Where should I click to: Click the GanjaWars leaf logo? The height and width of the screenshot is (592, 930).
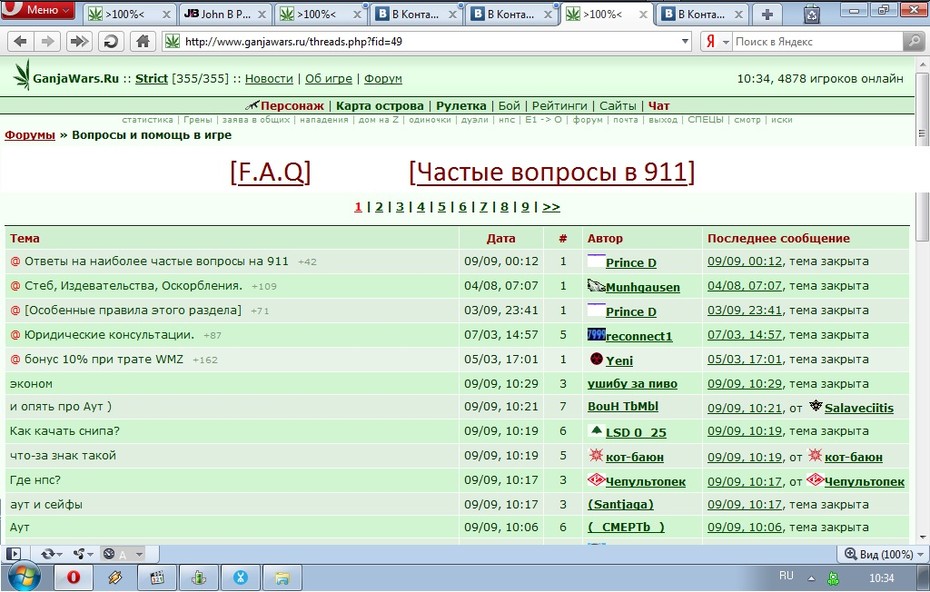(x=21, y=75)
